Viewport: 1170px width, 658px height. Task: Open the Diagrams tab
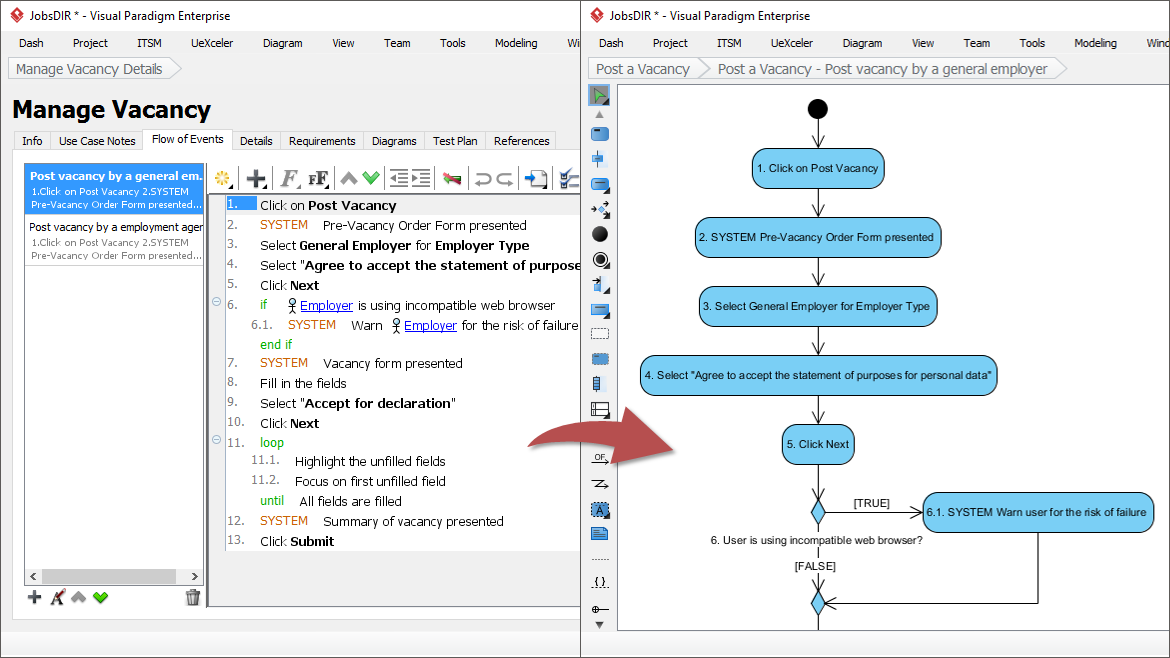(x=394, y=141)
